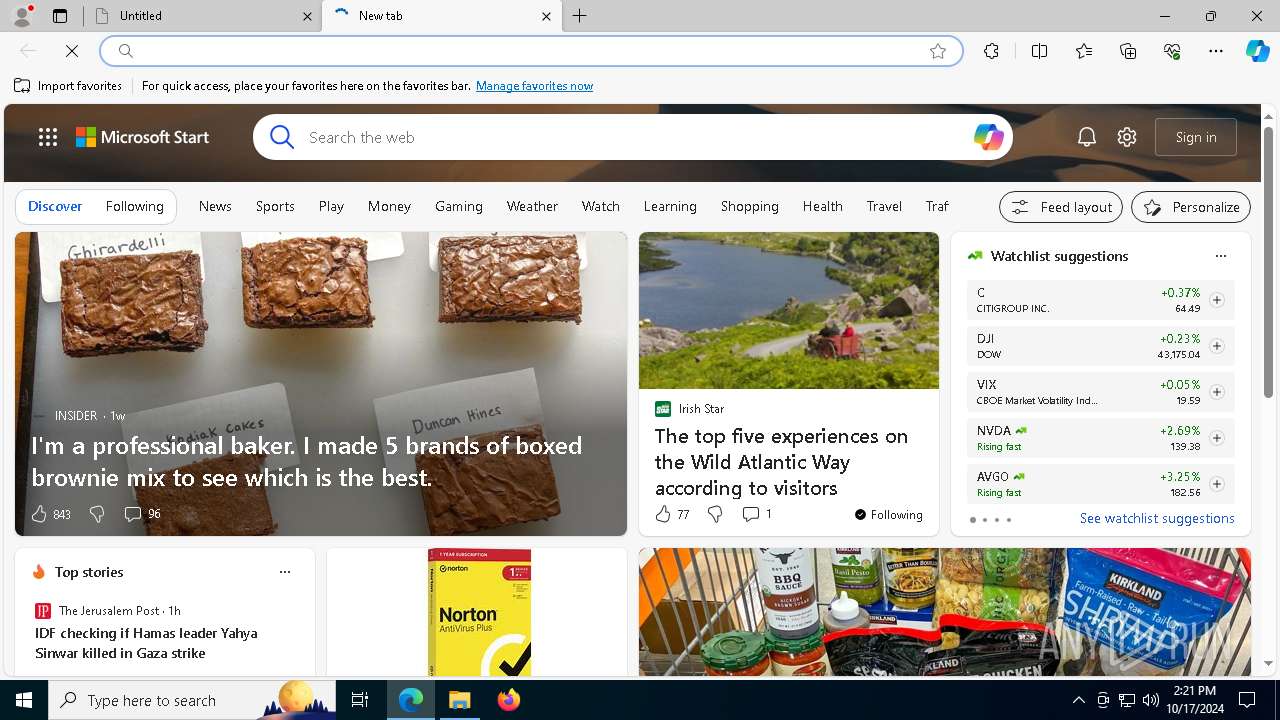This screenshot has height=720, width=1280.
Task: Open the volume control in tray
Action: point(1151,700)
